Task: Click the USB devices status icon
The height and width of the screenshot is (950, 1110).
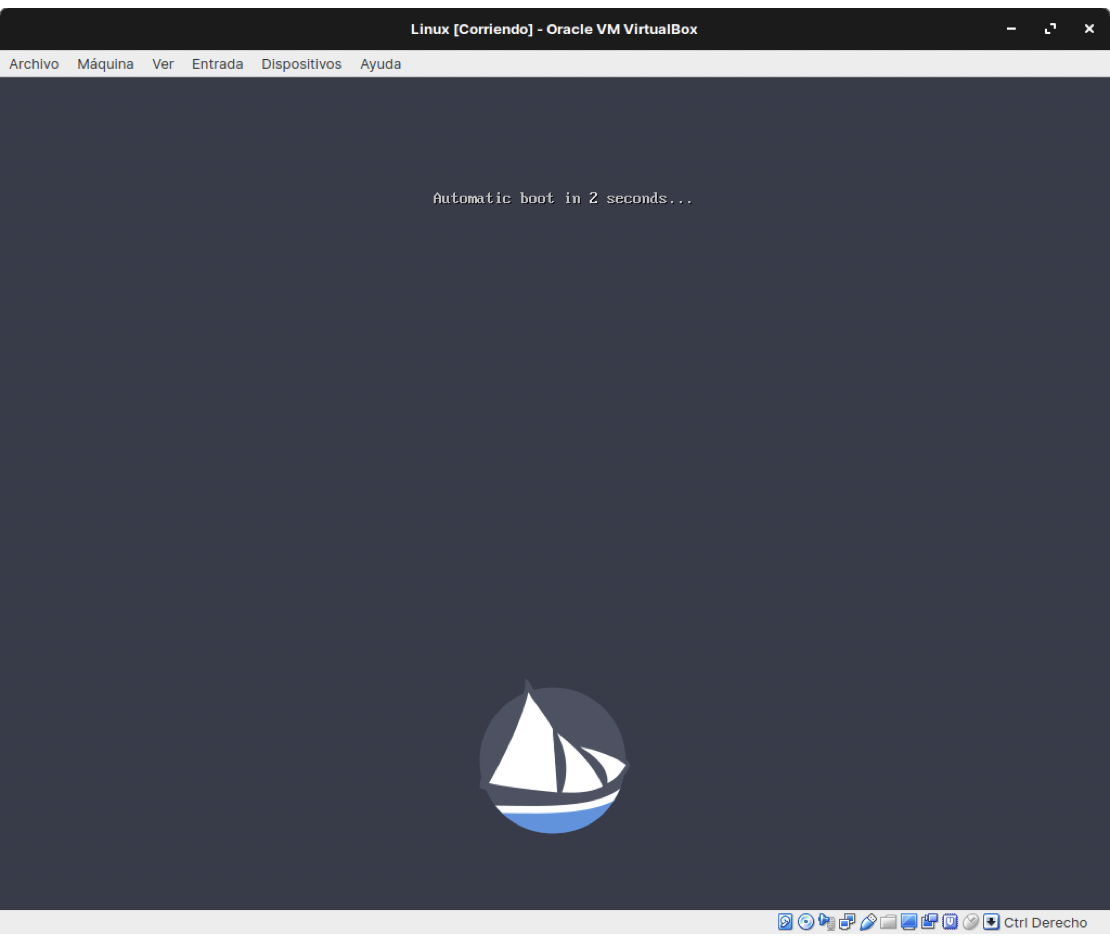Action: point(868,922)
